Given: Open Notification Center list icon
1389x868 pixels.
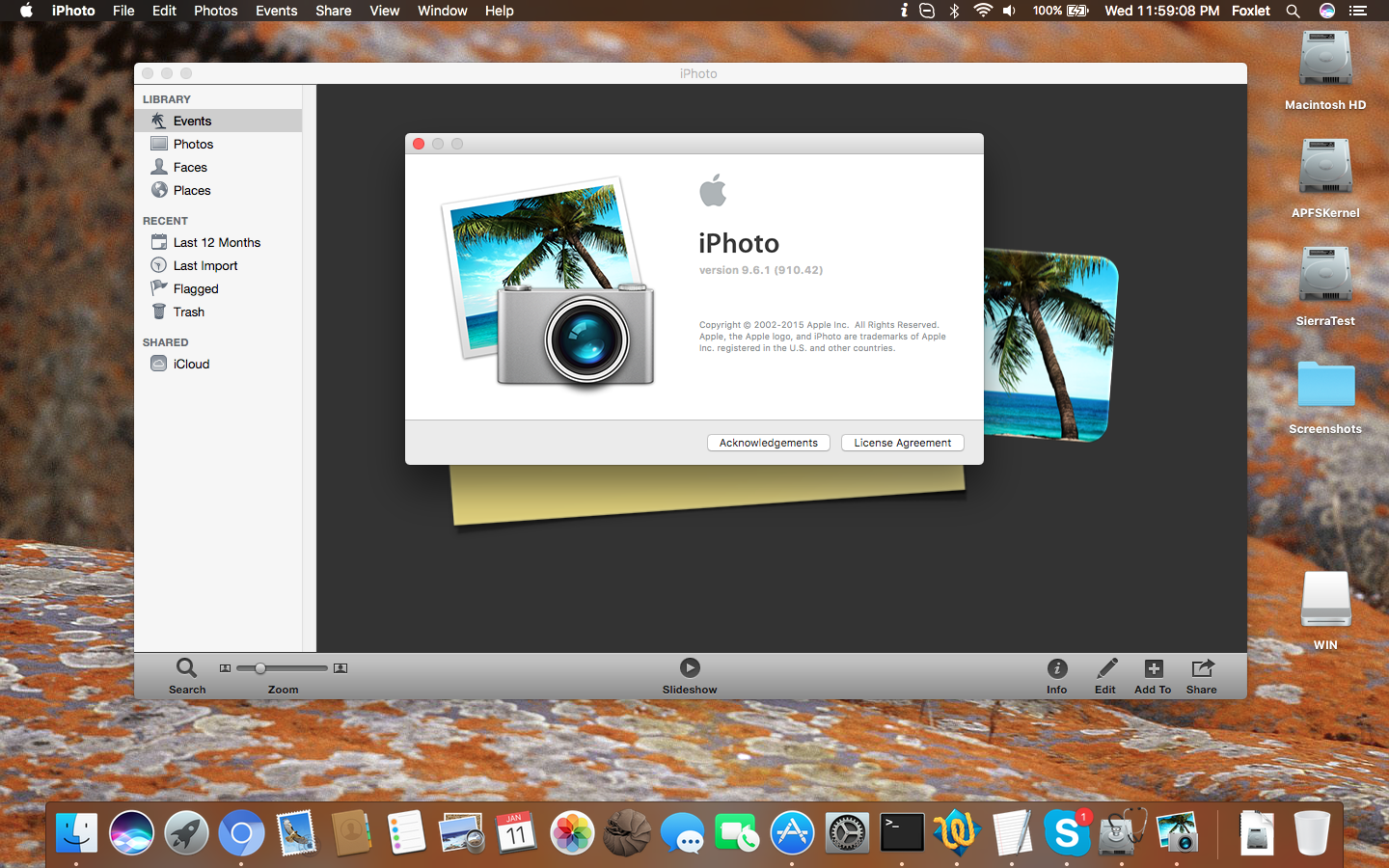Looking at the screenshot, I should (1359, 11).
